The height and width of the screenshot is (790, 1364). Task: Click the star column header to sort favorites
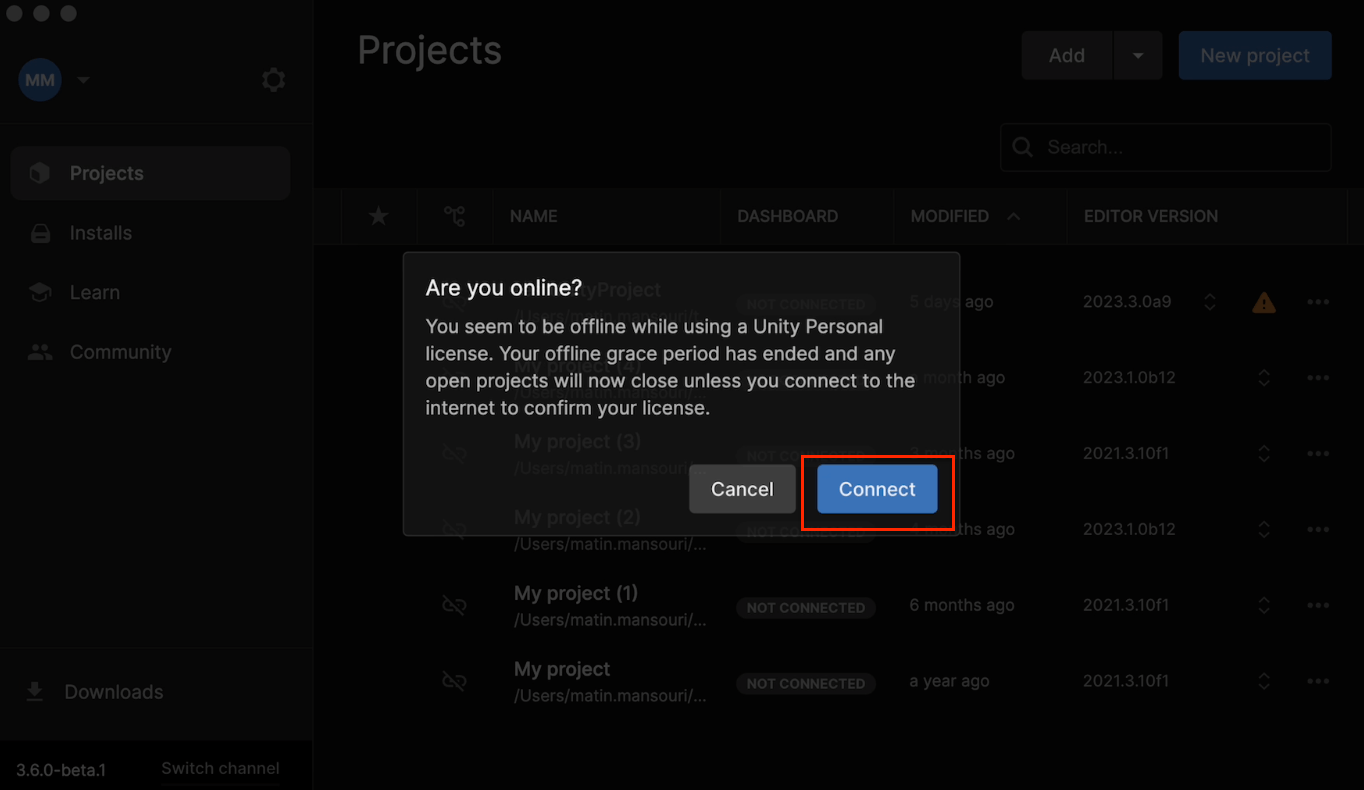377,216
